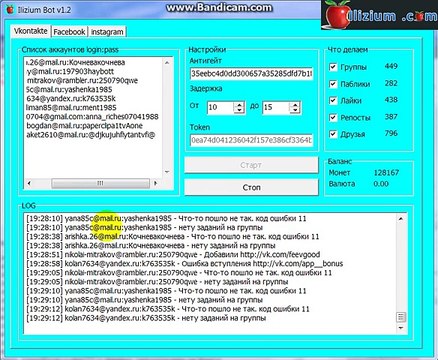Click accounts list scroll up arrow

click(167, 63)
